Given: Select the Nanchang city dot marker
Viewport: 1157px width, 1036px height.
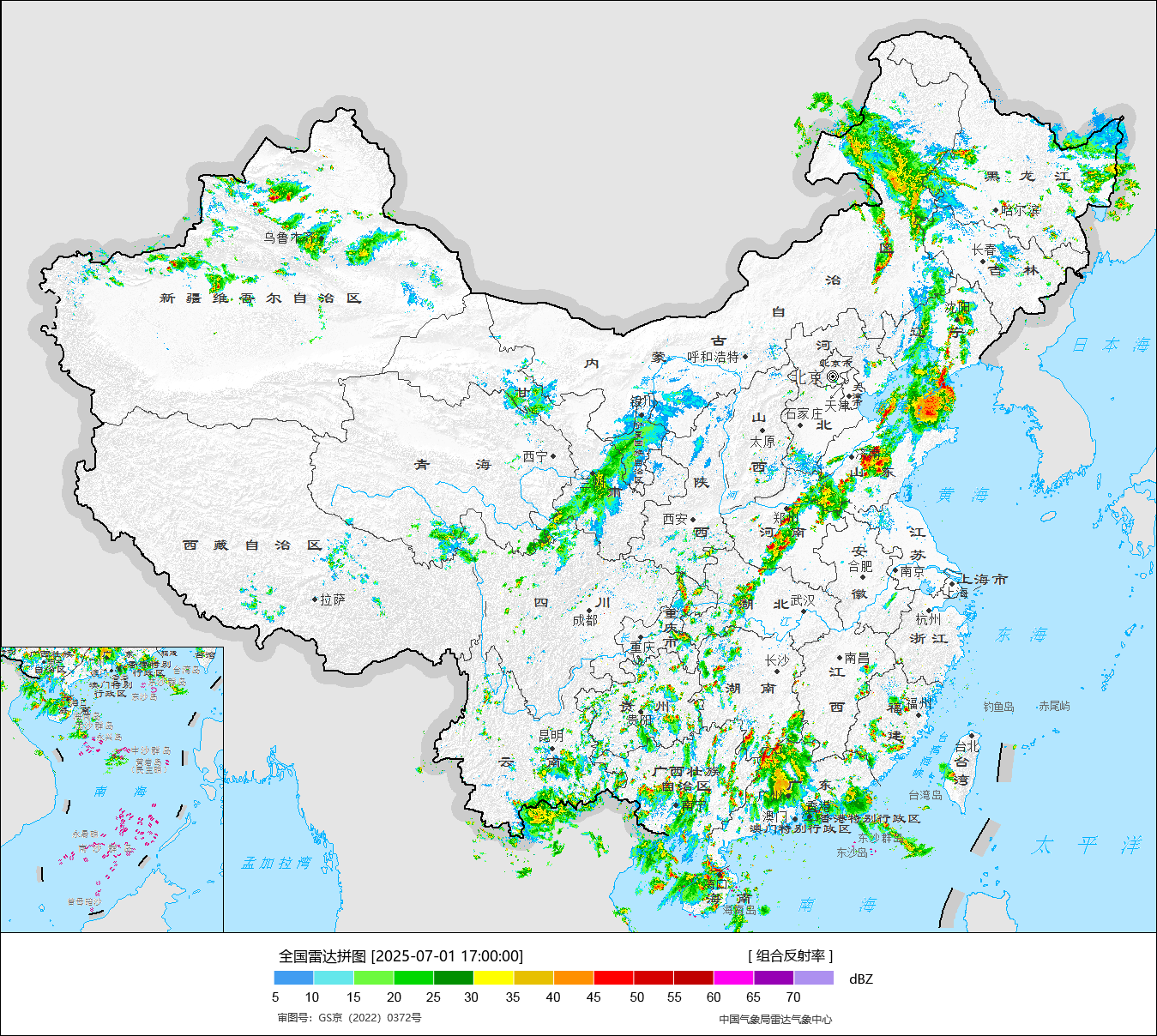Looking at the screenshot, I should (841, 658).
